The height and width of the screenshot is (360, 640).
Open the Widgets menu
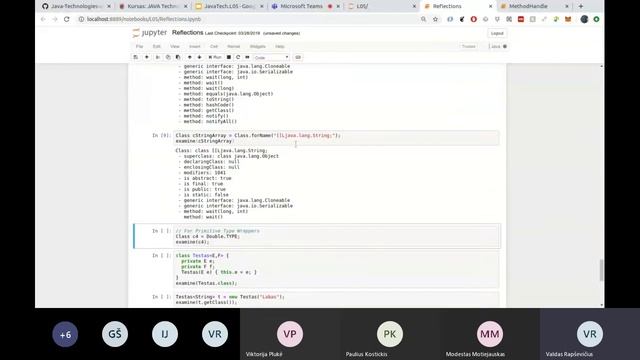pos(258,47)
